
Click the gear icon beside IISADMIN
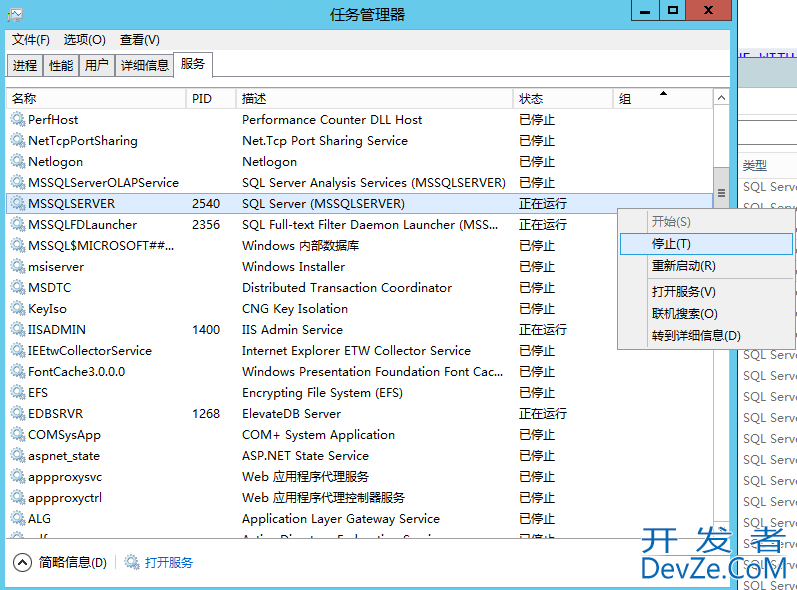(18, 329)
